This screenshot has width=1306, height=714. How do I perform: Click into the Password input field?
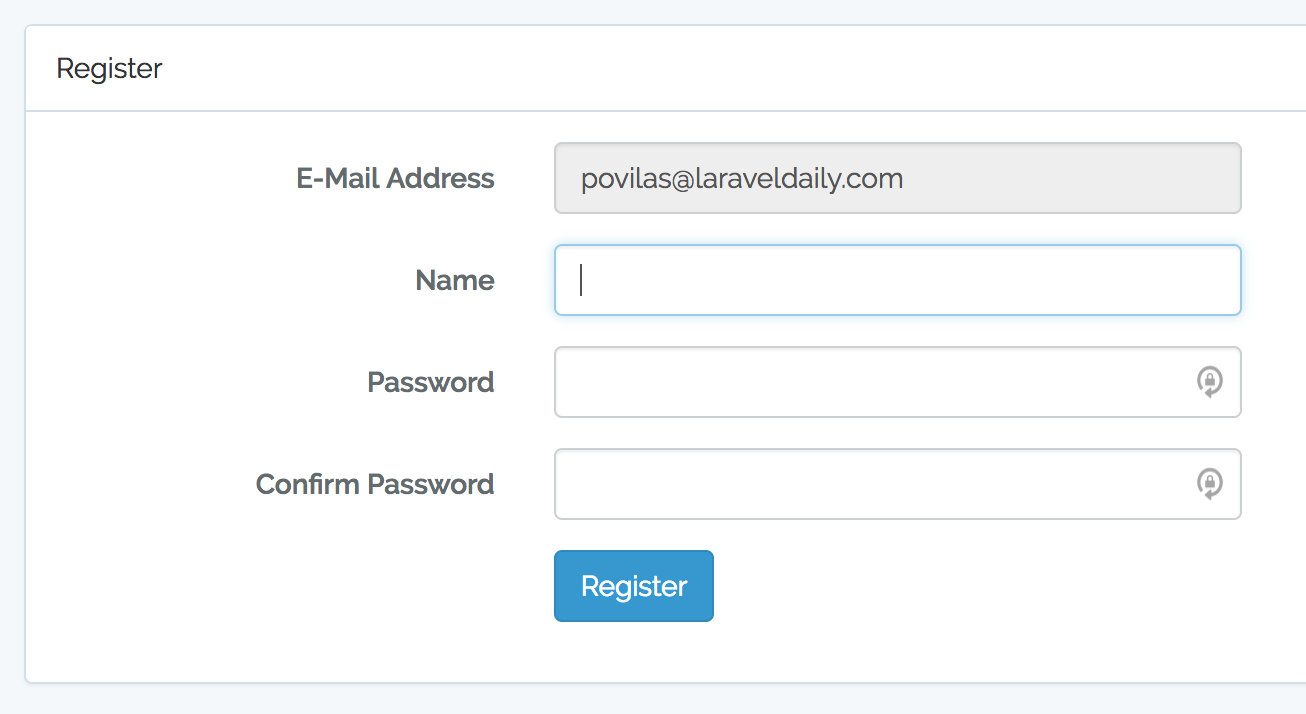870,382
